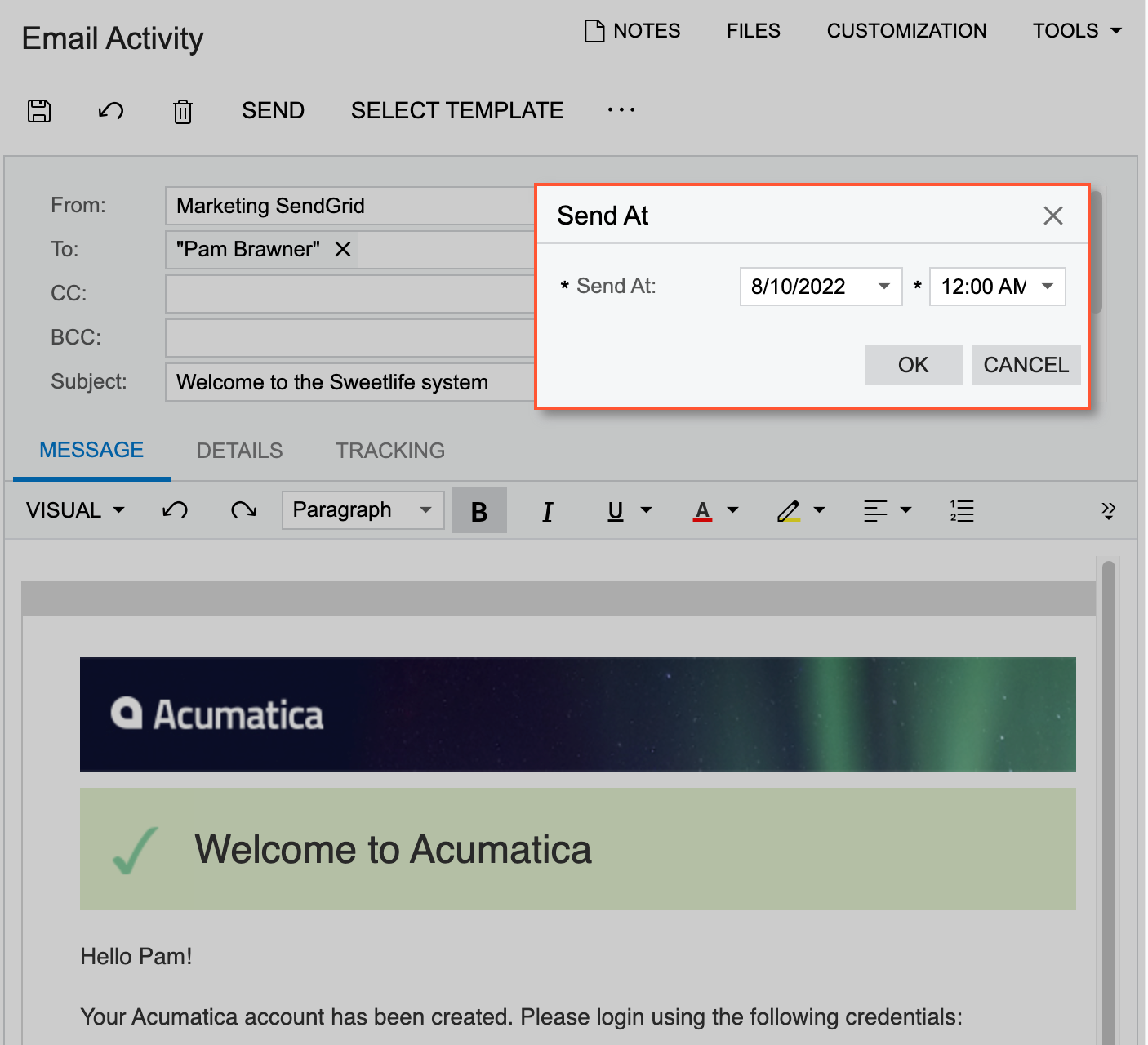
Task: Toggle bold formatting
Action: (478, 509)
